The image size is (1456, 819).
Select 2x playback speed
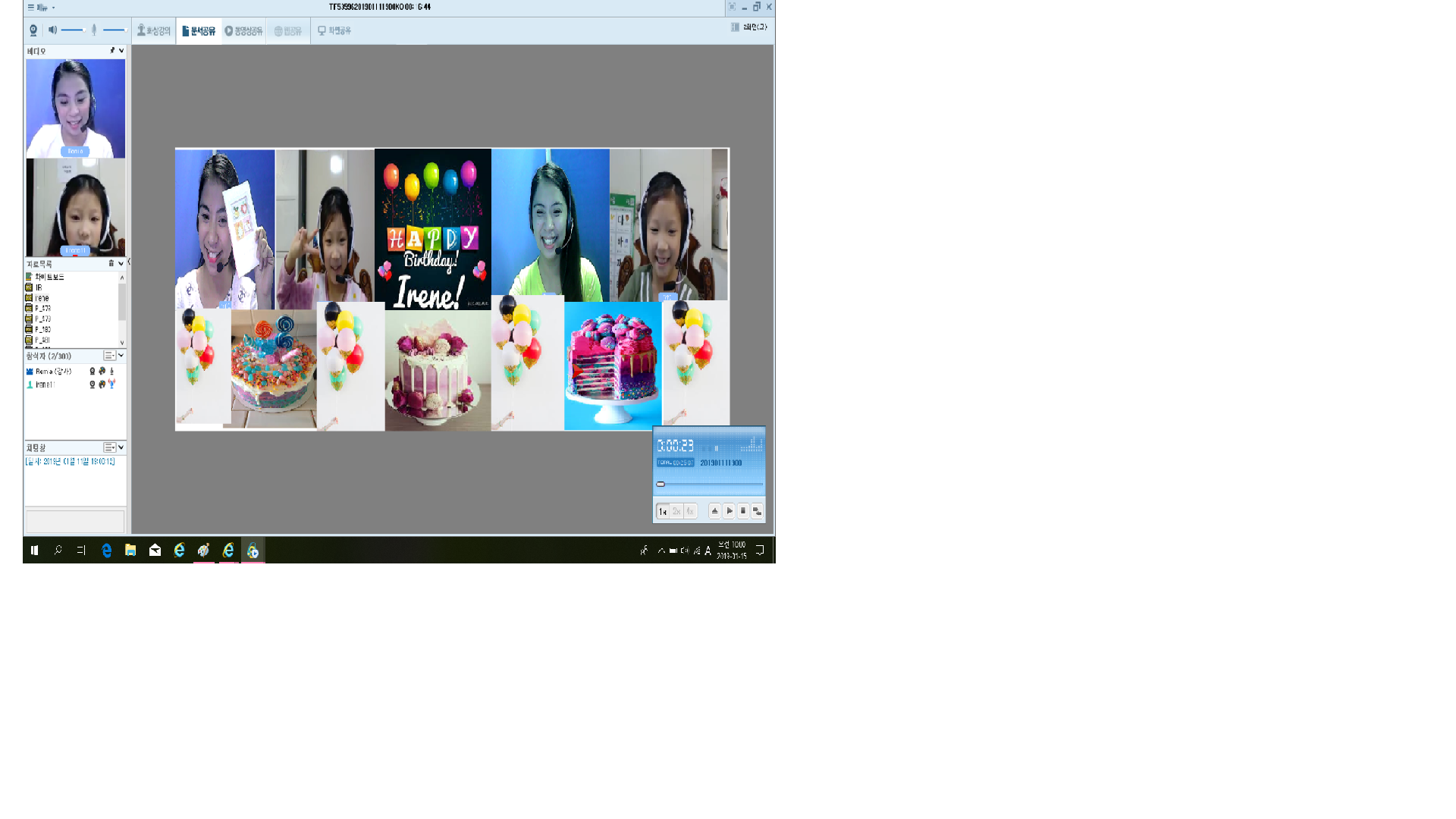coord(676,511)
